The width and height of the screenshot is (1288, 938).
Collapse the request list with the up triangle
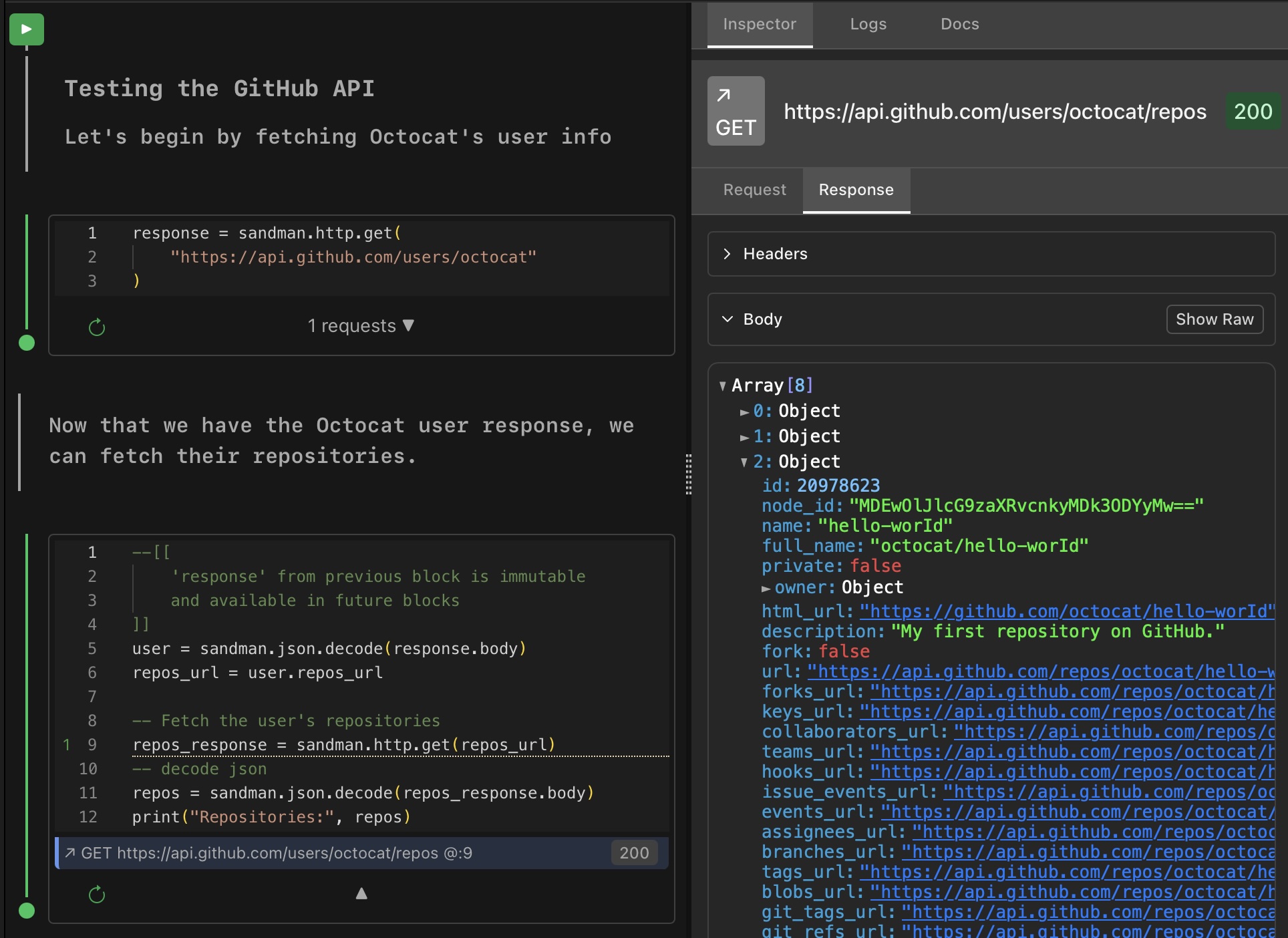(361, 894)
